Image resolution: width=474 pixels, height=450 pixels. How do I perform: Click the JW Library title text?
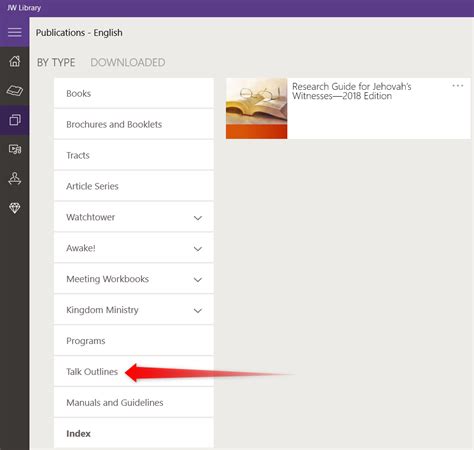tap(24, 7)
